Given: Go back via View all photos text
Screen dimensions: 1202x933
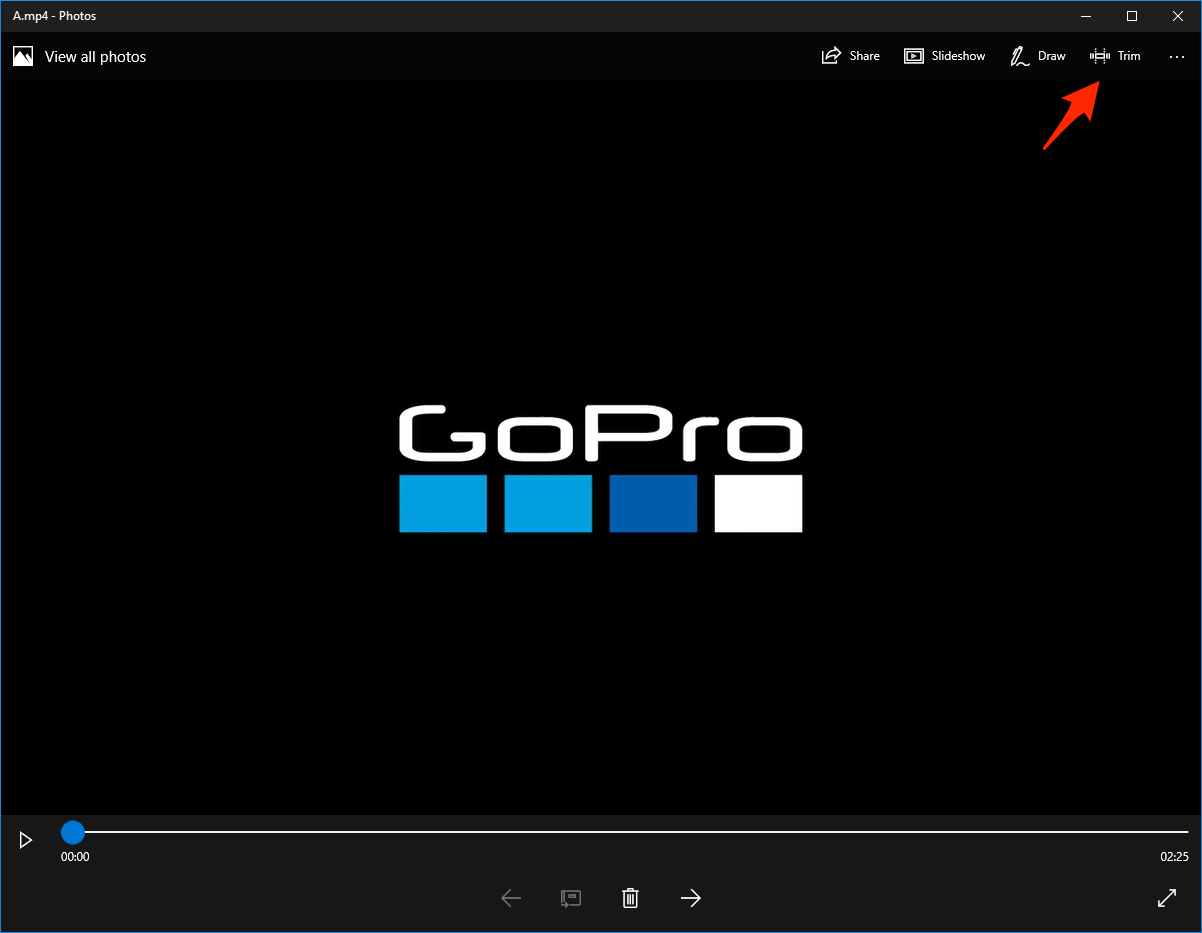Looking at the screenshot, I should [x=95, y=57].
